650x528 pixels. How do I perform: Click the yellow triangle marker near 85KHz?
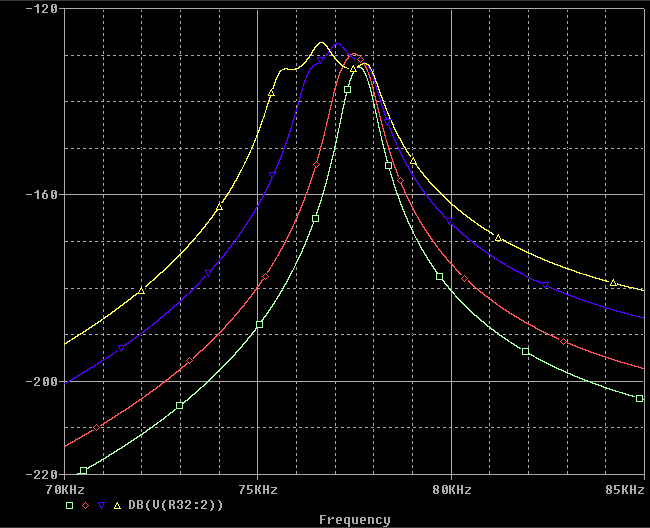pyautogui.click(x=613, y=283)
